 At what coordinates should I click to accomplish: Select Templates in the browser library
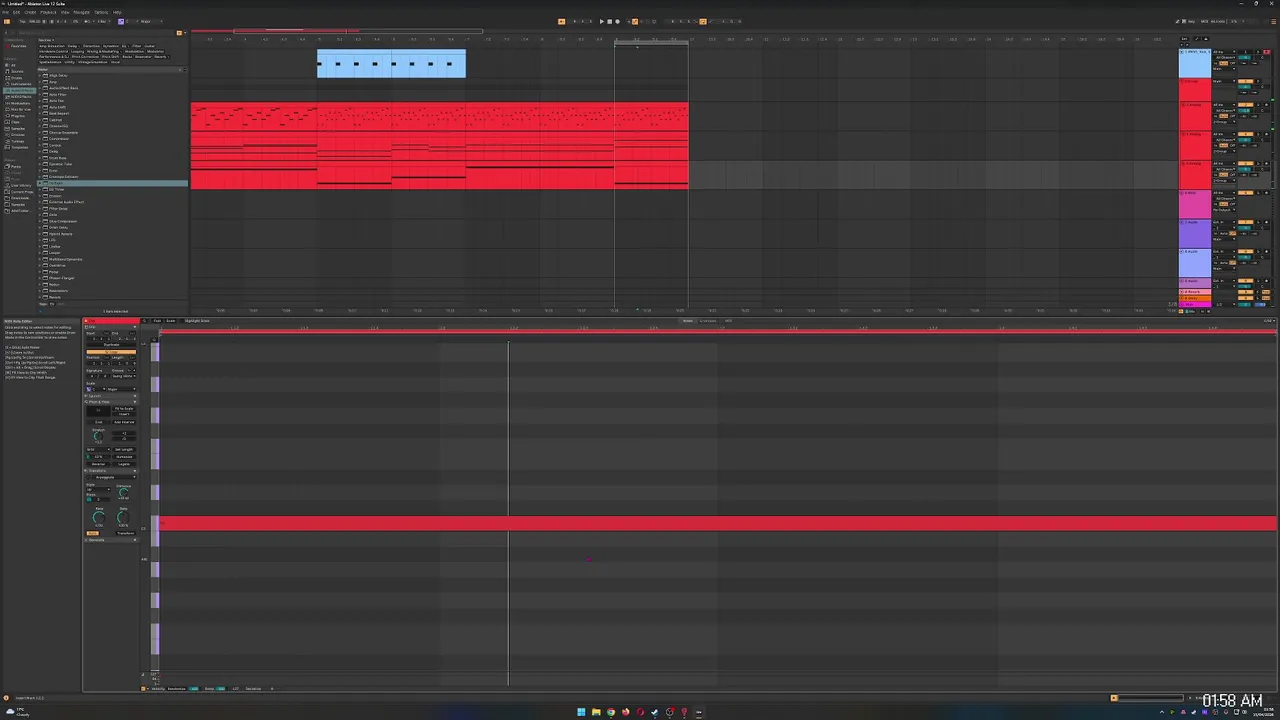click(x=18, y=147)
